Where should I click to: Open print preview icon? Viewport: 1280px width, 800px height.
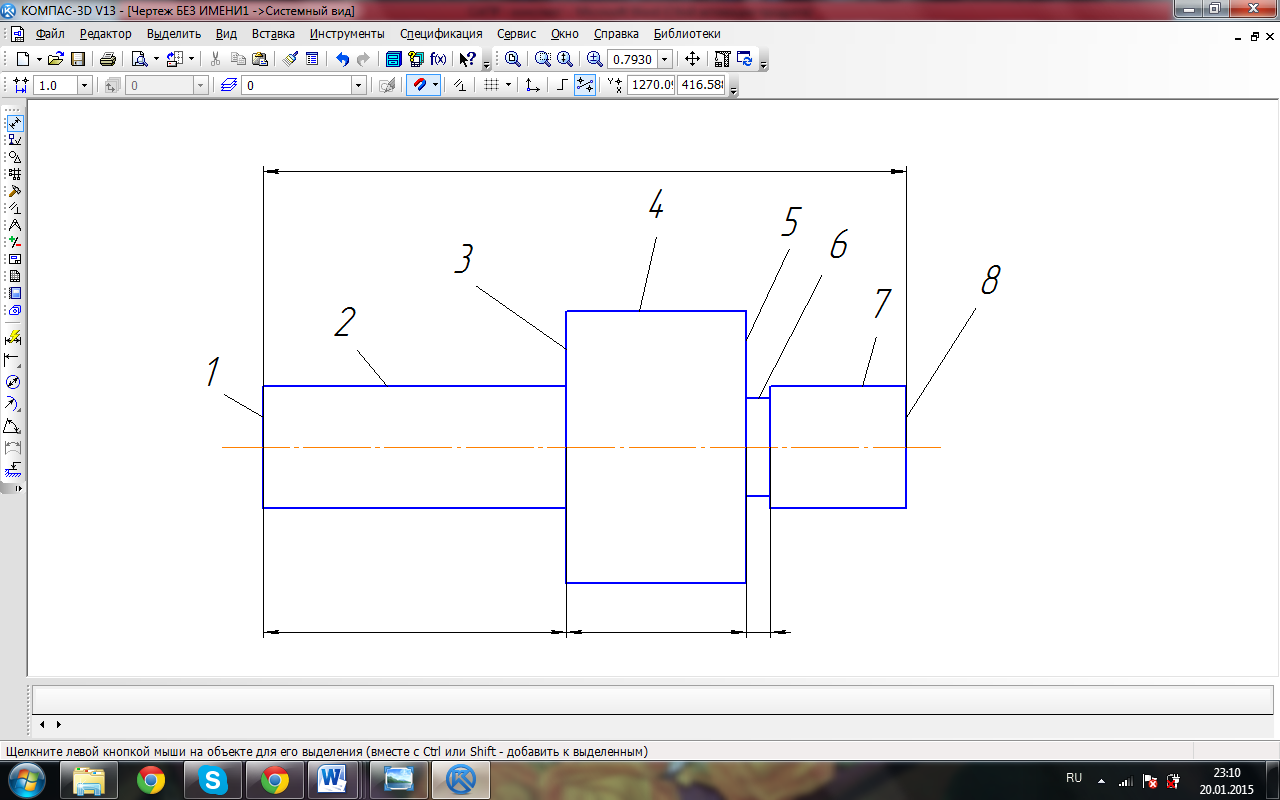coord(140,59)
